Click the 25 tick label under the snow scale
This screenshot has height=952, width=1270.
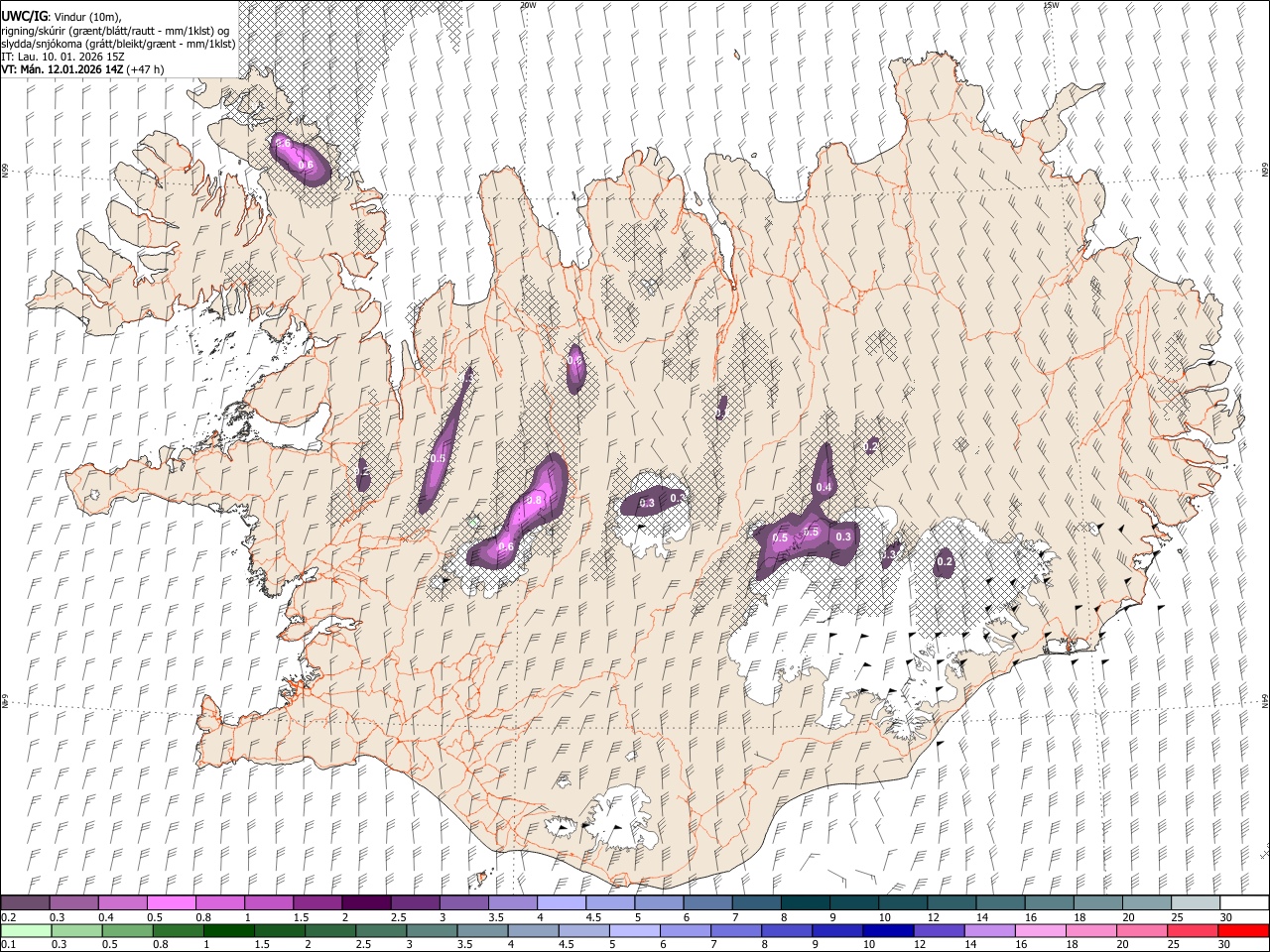1176,917
